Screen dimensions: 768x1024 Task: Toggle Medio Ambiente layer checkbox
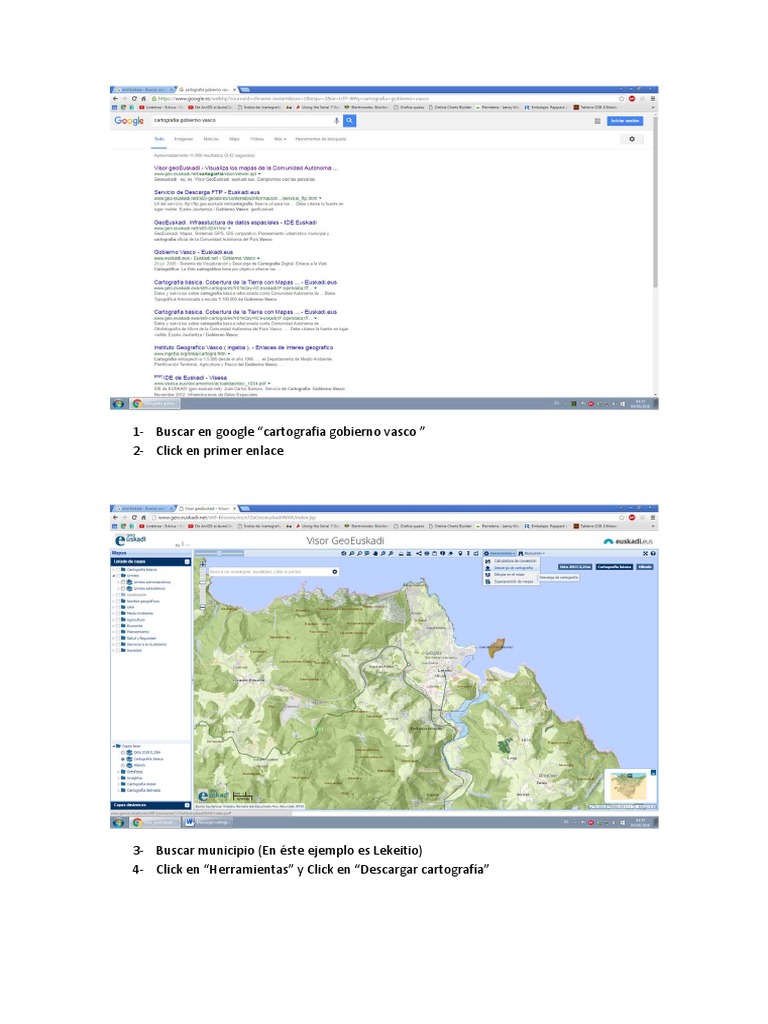118,613
